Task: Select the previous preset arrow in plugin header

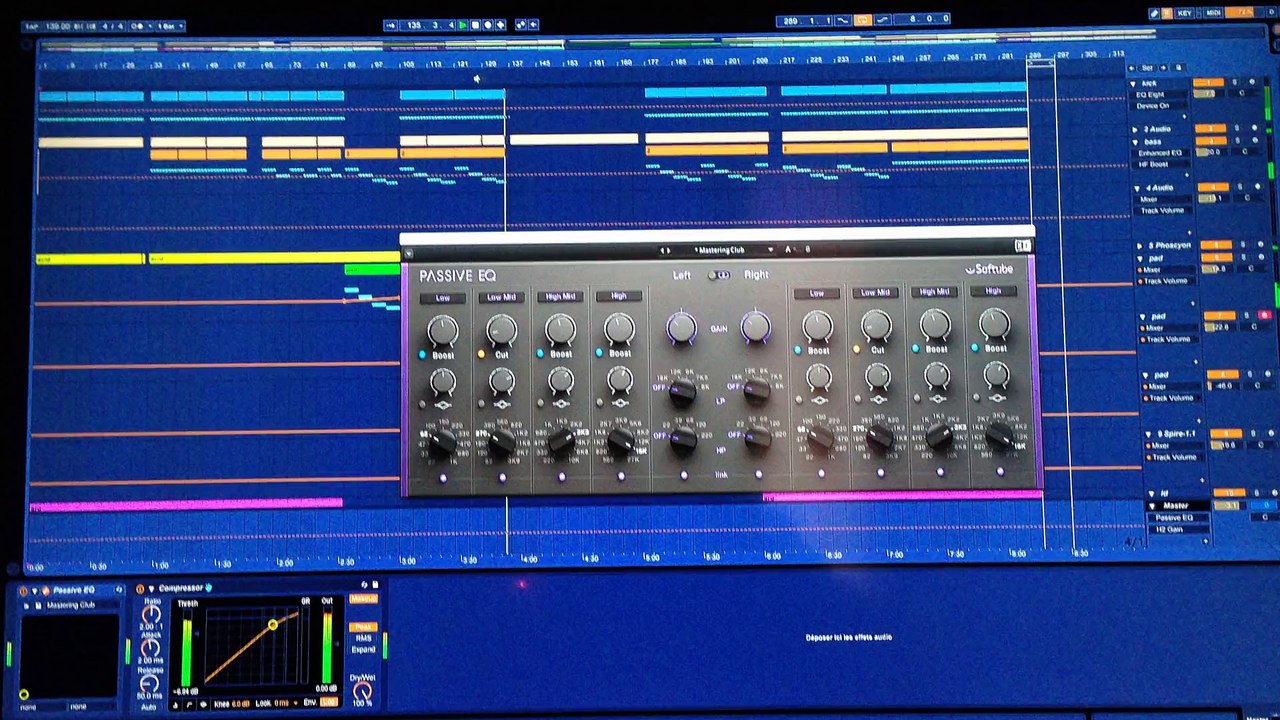Action: point(662,250)
